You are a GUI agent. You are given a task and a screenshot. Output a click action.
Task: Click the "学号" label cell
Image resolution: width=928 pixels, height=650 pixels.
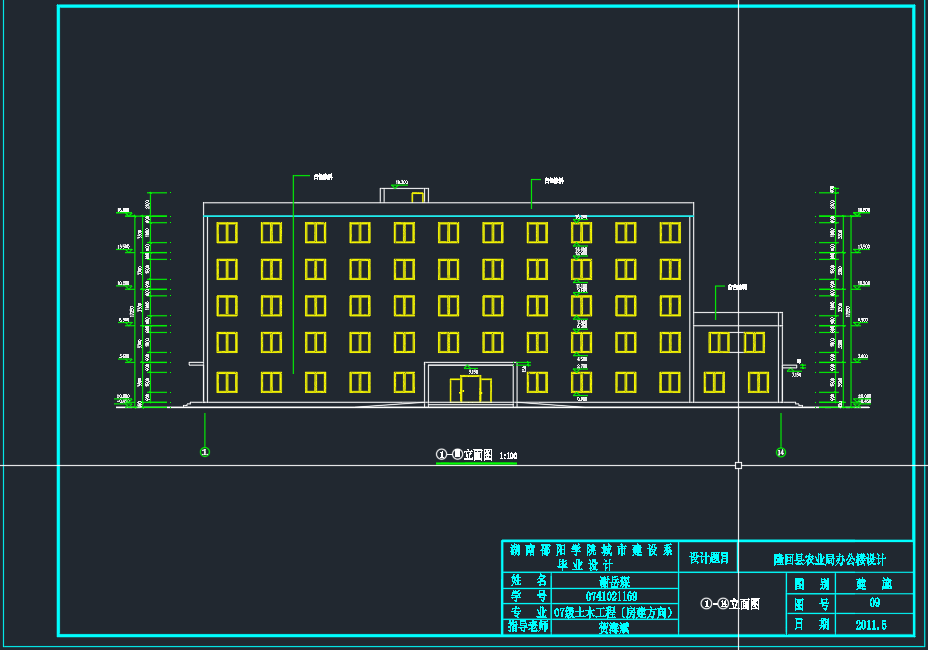coord(527,596)
